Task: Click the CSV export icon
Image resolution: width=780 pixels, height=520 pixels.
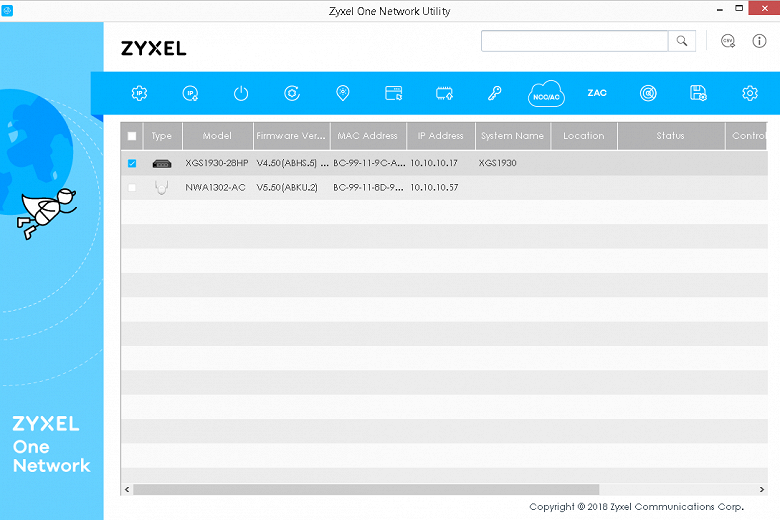Action: (728, 41)
